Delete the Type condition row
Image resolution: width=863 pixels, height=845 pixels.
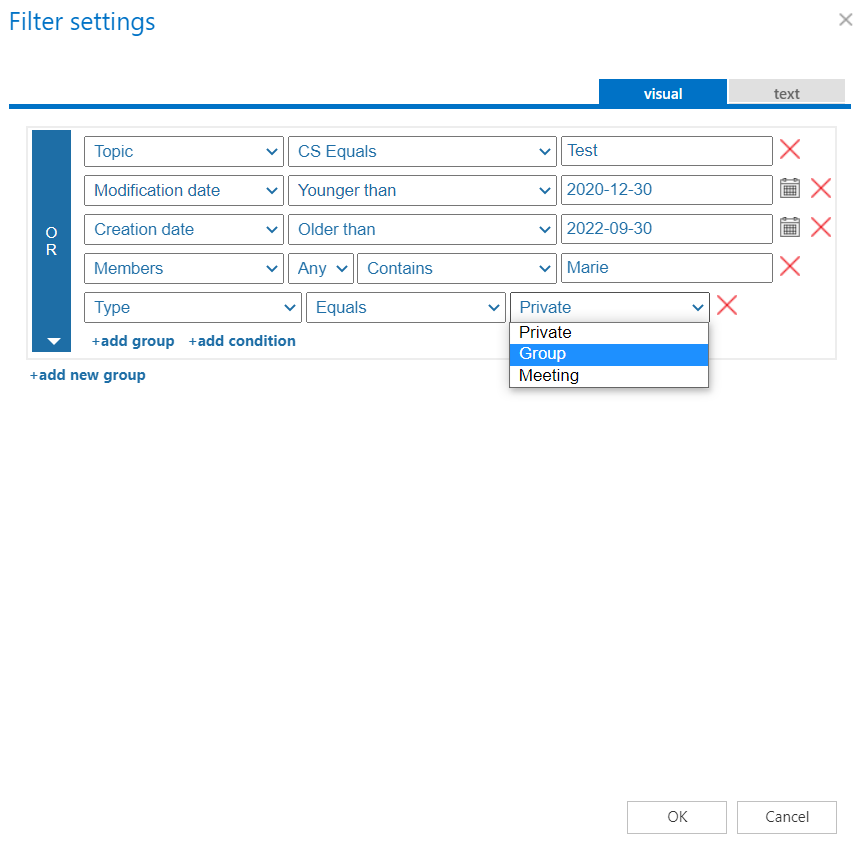pyautogui.click(x=727, y=306)
